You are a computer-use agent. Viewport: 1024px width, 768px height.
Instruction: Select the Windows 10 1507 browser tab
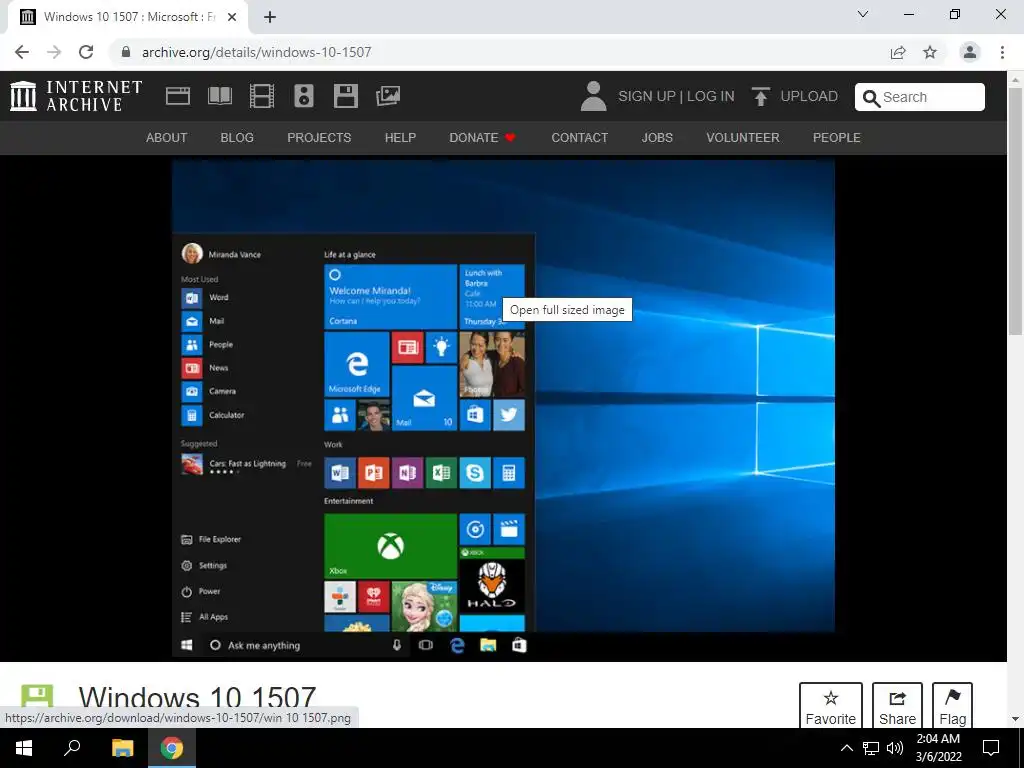click(128, 17)
